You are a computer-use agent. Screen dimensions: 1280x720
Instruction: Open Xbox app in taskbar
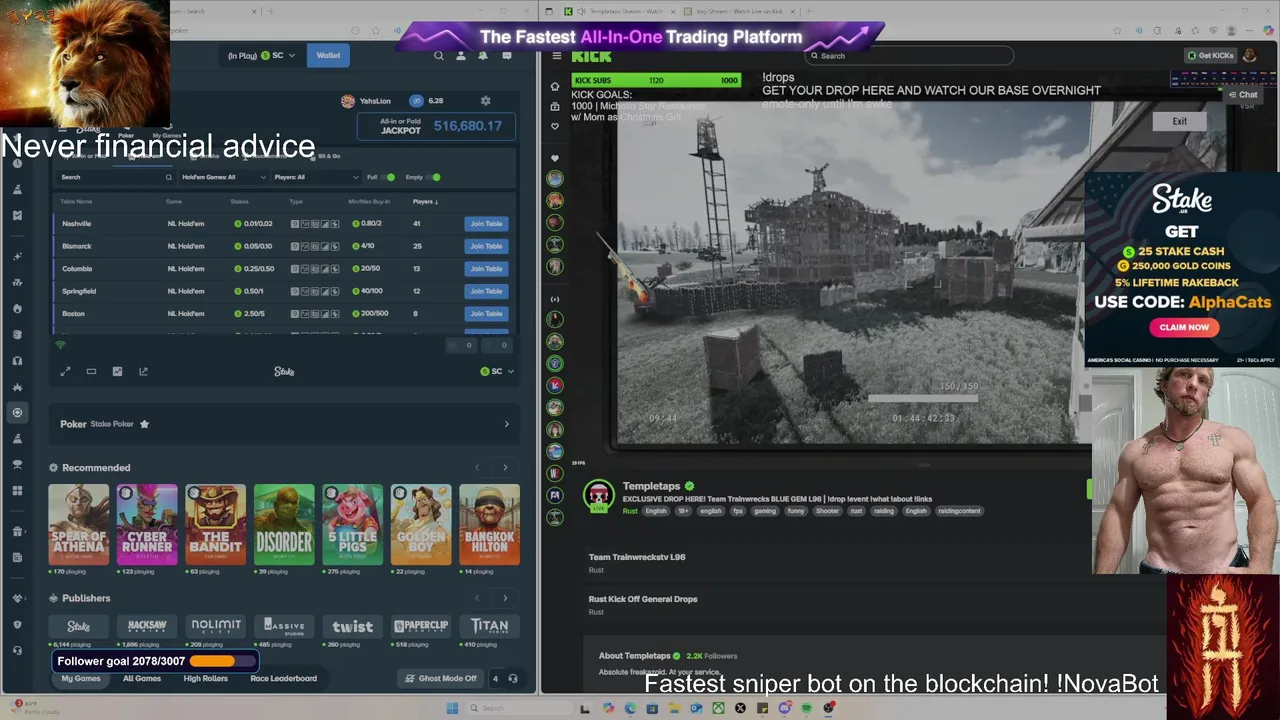click(718, 708)
